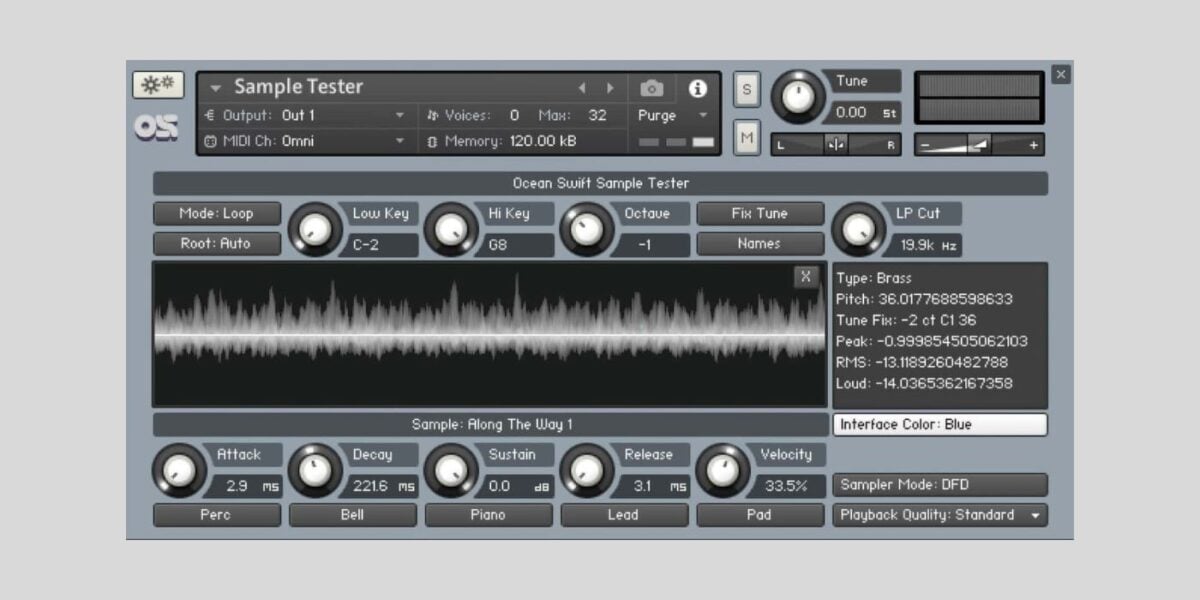
Task: Select the Piano preset
Action: pos(488,515)
